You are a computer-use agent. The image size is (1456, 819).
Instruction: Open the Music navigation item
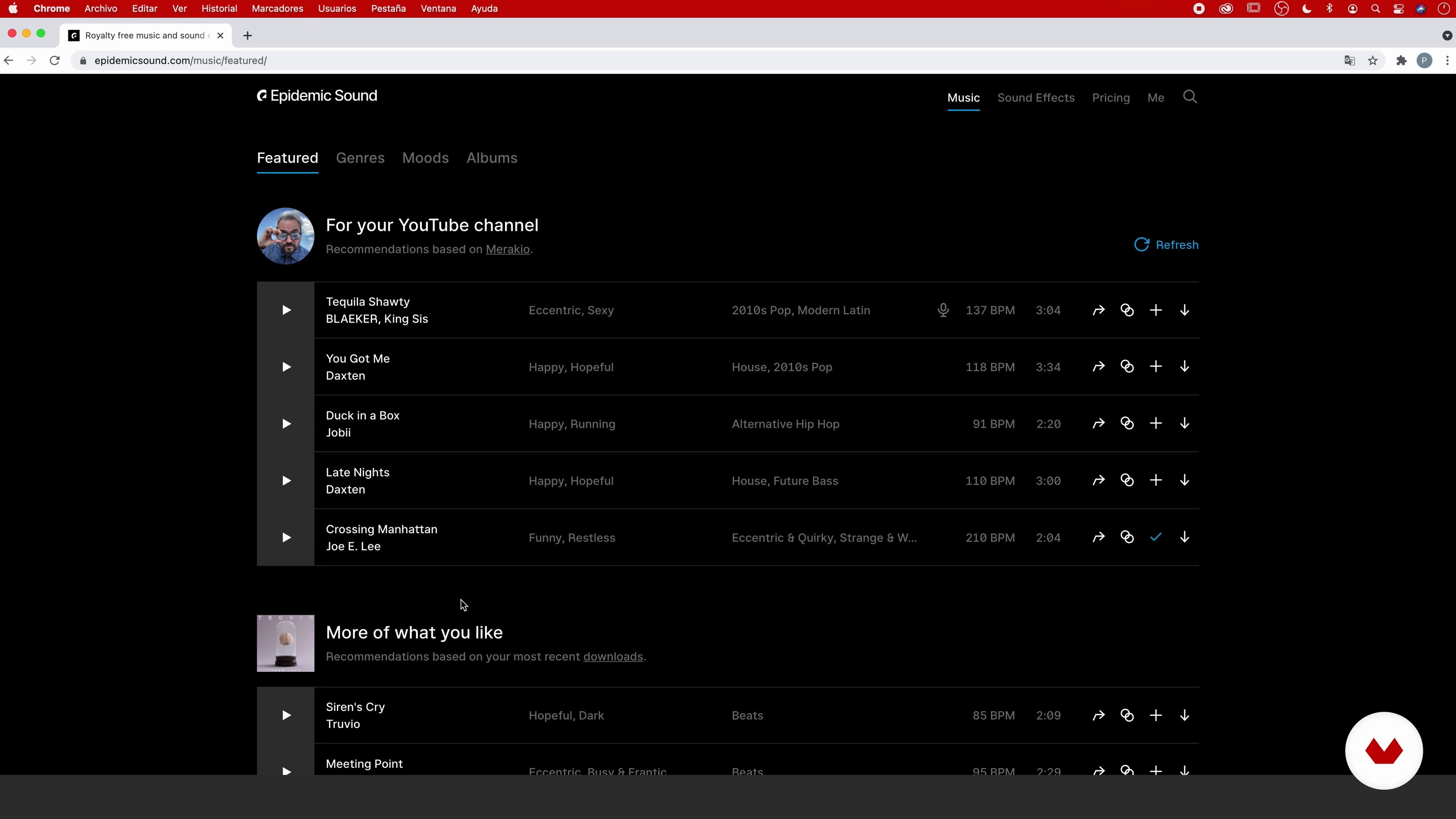[963, 98]
